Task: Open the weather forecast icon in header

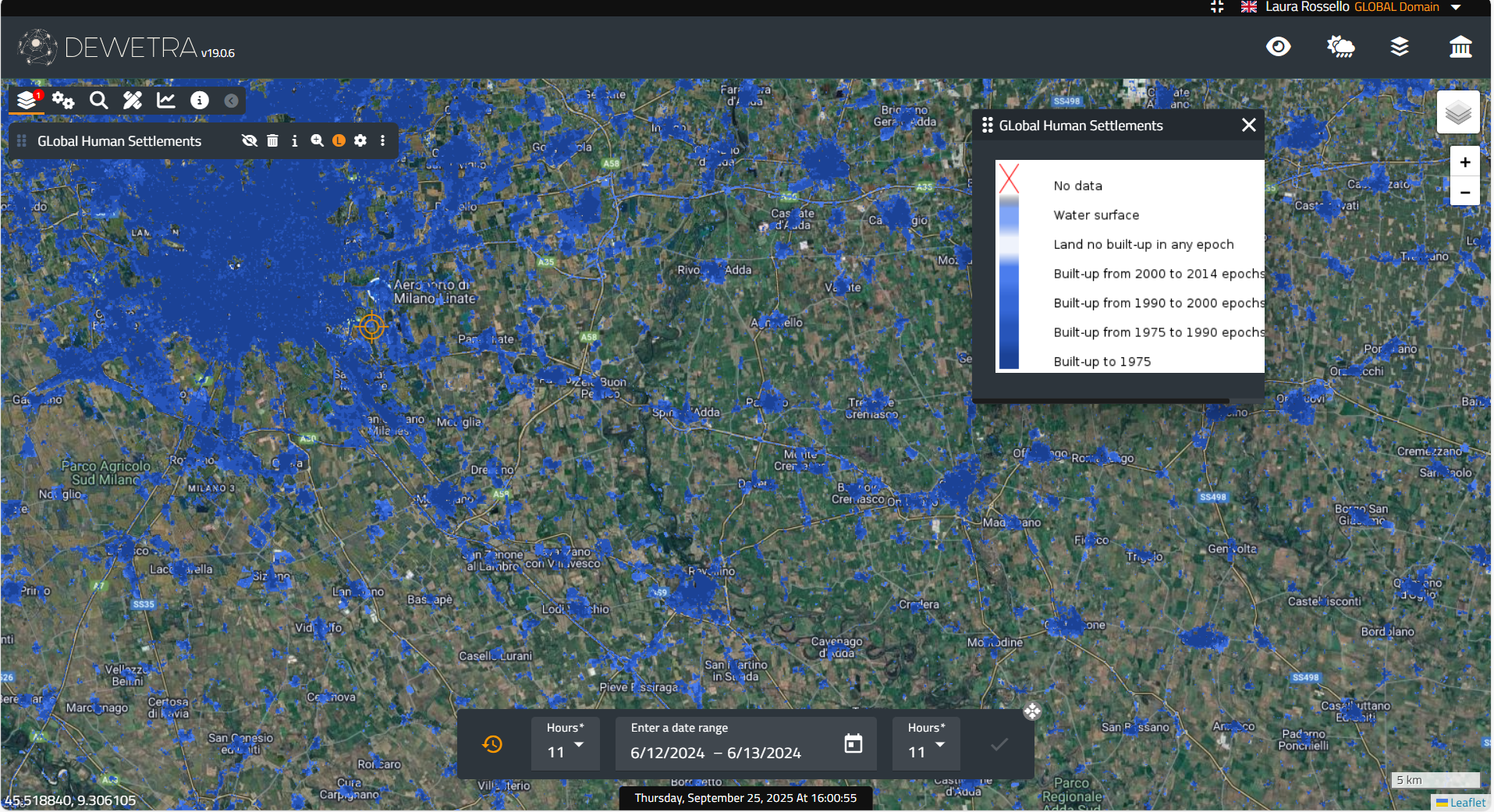Action: click(x=1340, y=48)
